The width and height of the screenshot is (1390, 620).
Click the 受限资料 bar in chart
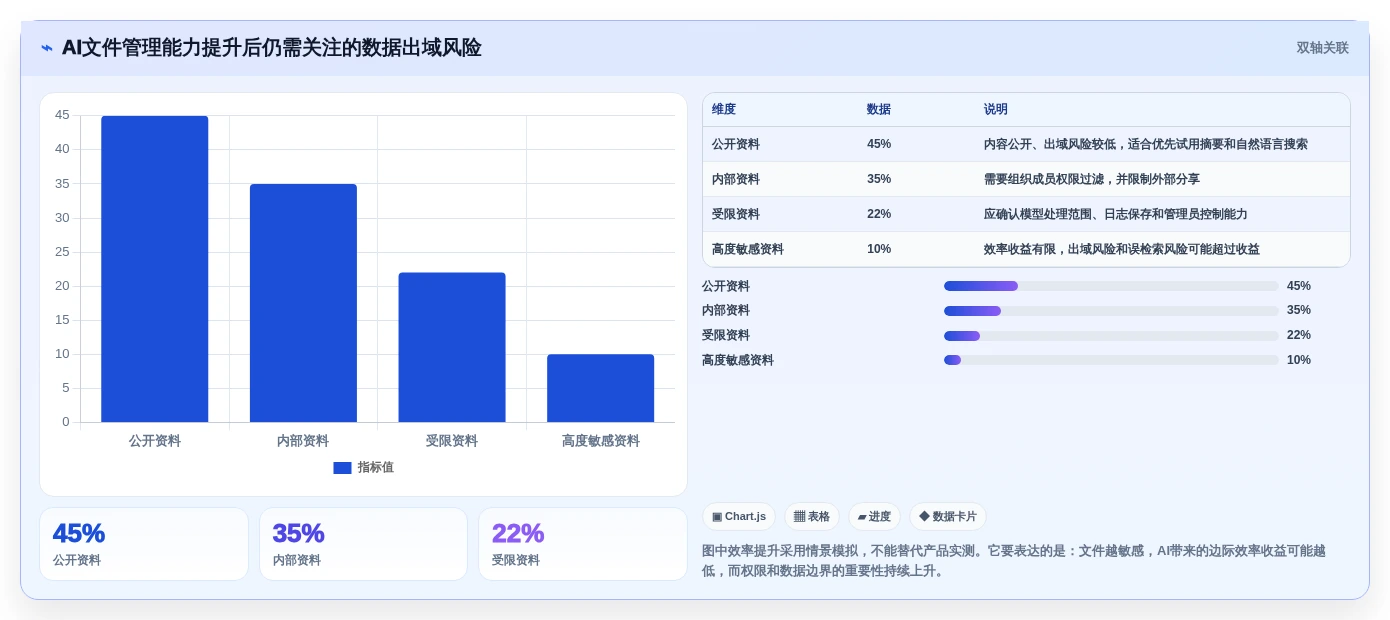pos(452,347)
